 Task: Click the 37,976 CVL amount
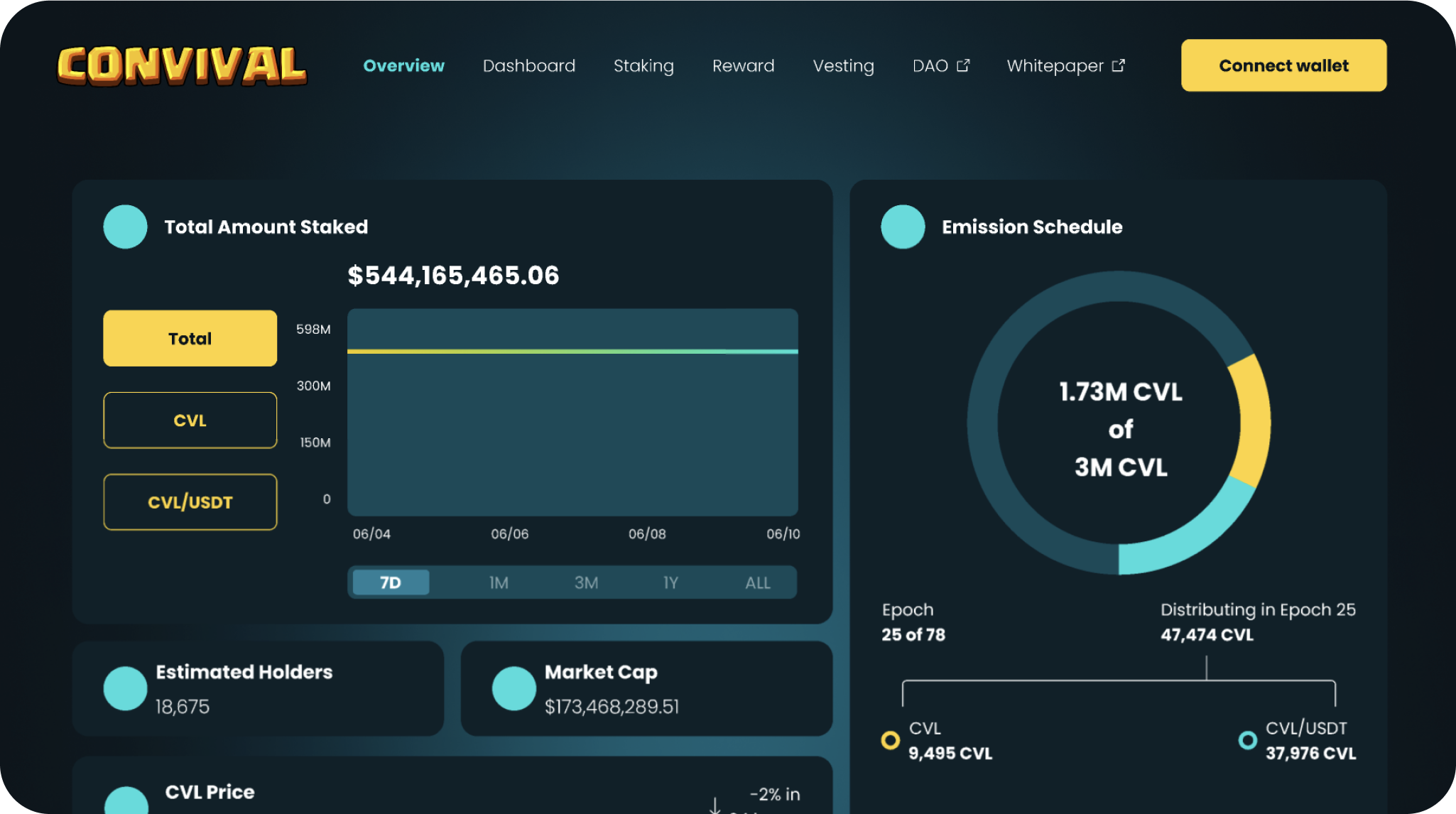click(1310, 753)
